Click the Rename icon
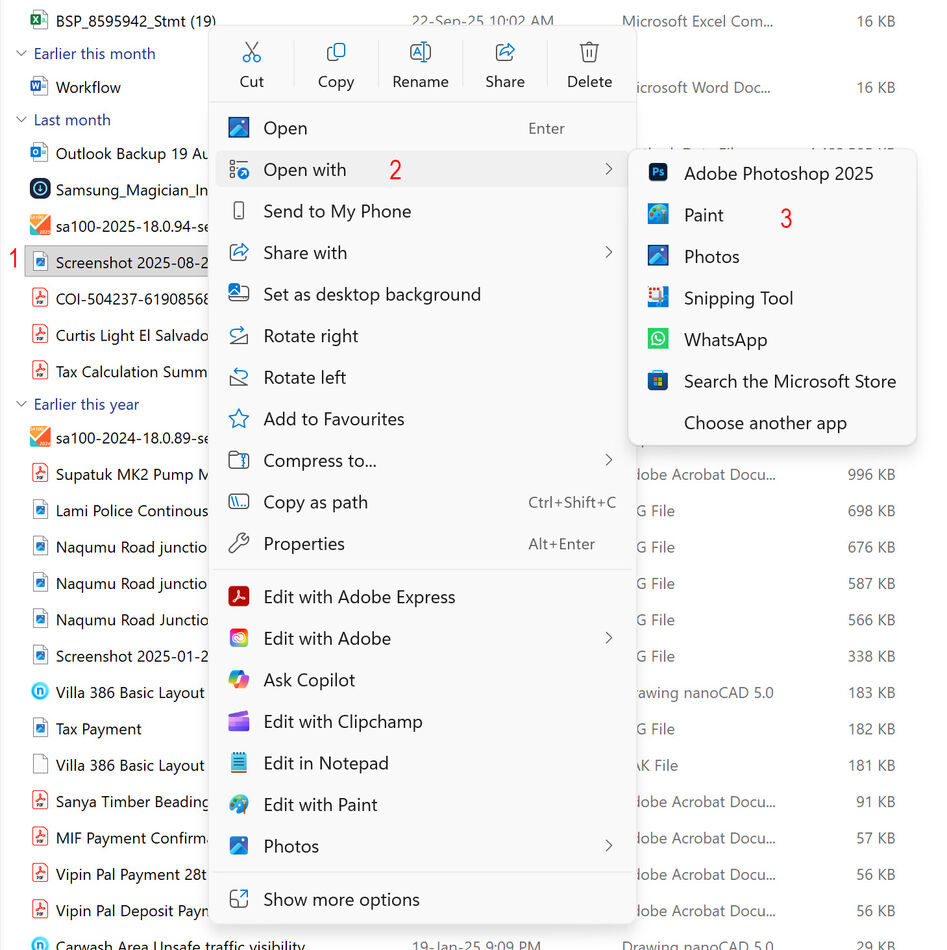This screenshot has width=947, height=950. point(420,52)
